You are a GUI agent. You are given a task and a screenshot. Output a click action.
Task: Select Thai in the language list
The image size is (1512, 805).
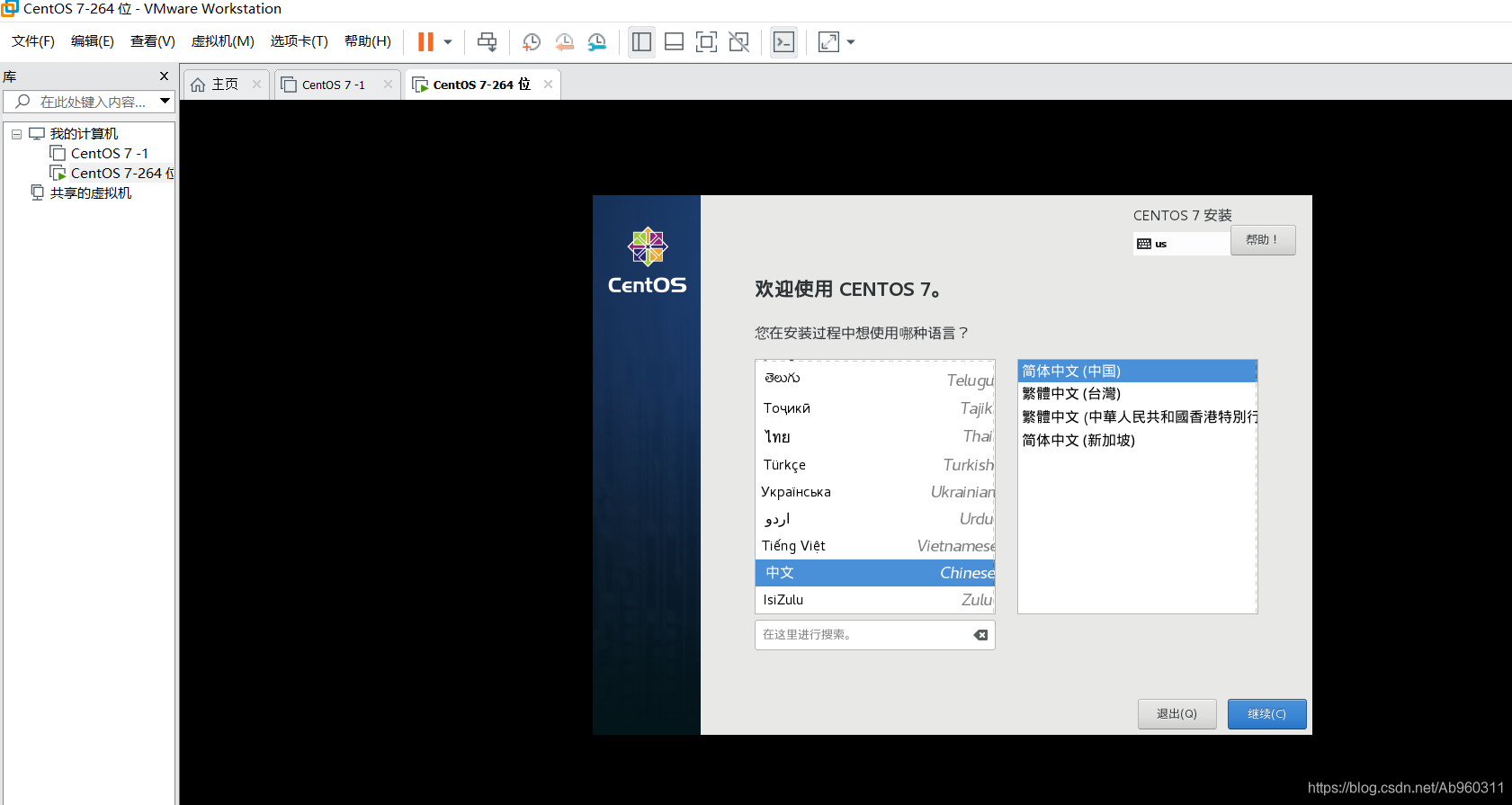point(875,436)
